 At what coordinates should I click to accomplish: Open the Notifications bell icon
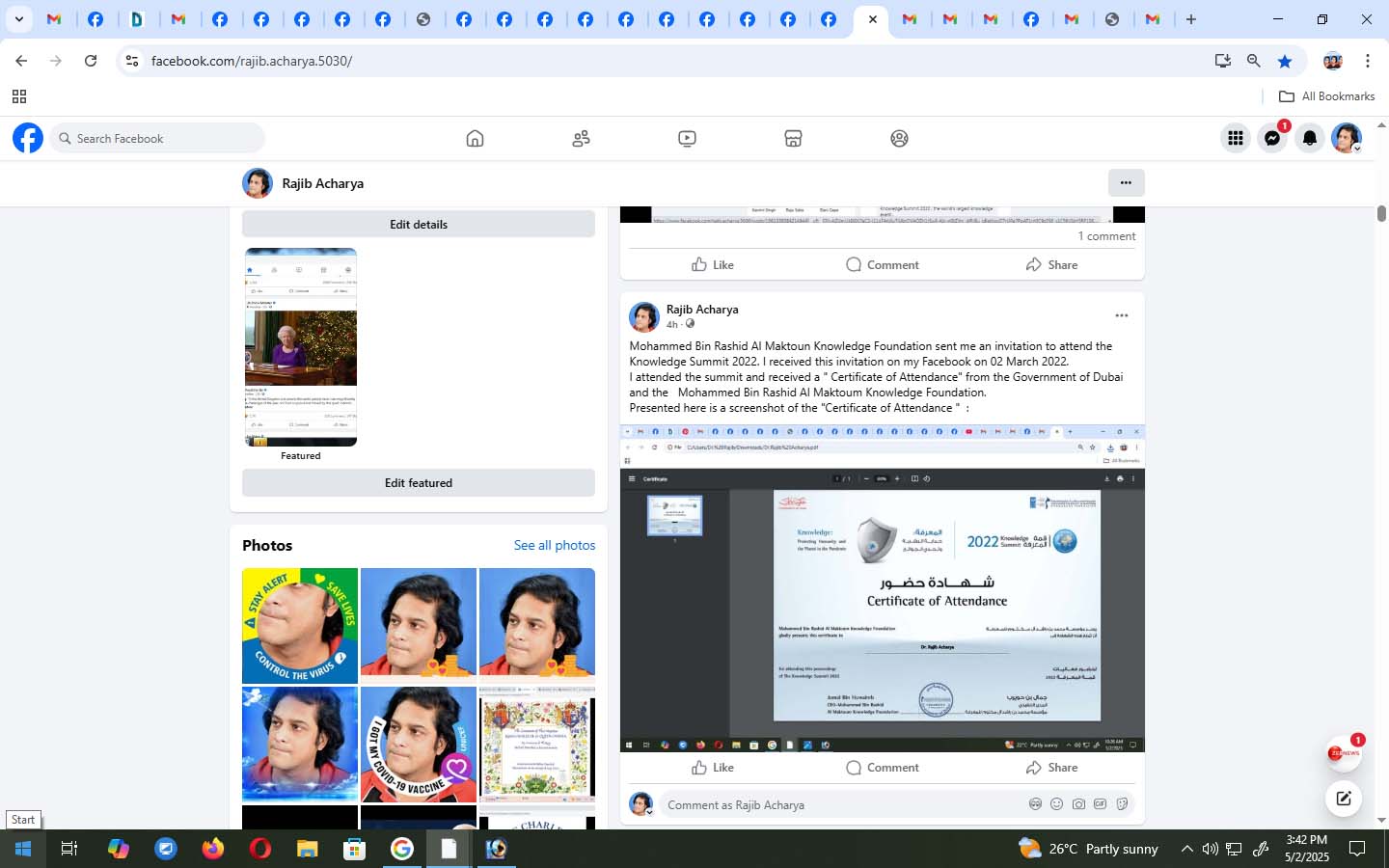click(1309, 138)
